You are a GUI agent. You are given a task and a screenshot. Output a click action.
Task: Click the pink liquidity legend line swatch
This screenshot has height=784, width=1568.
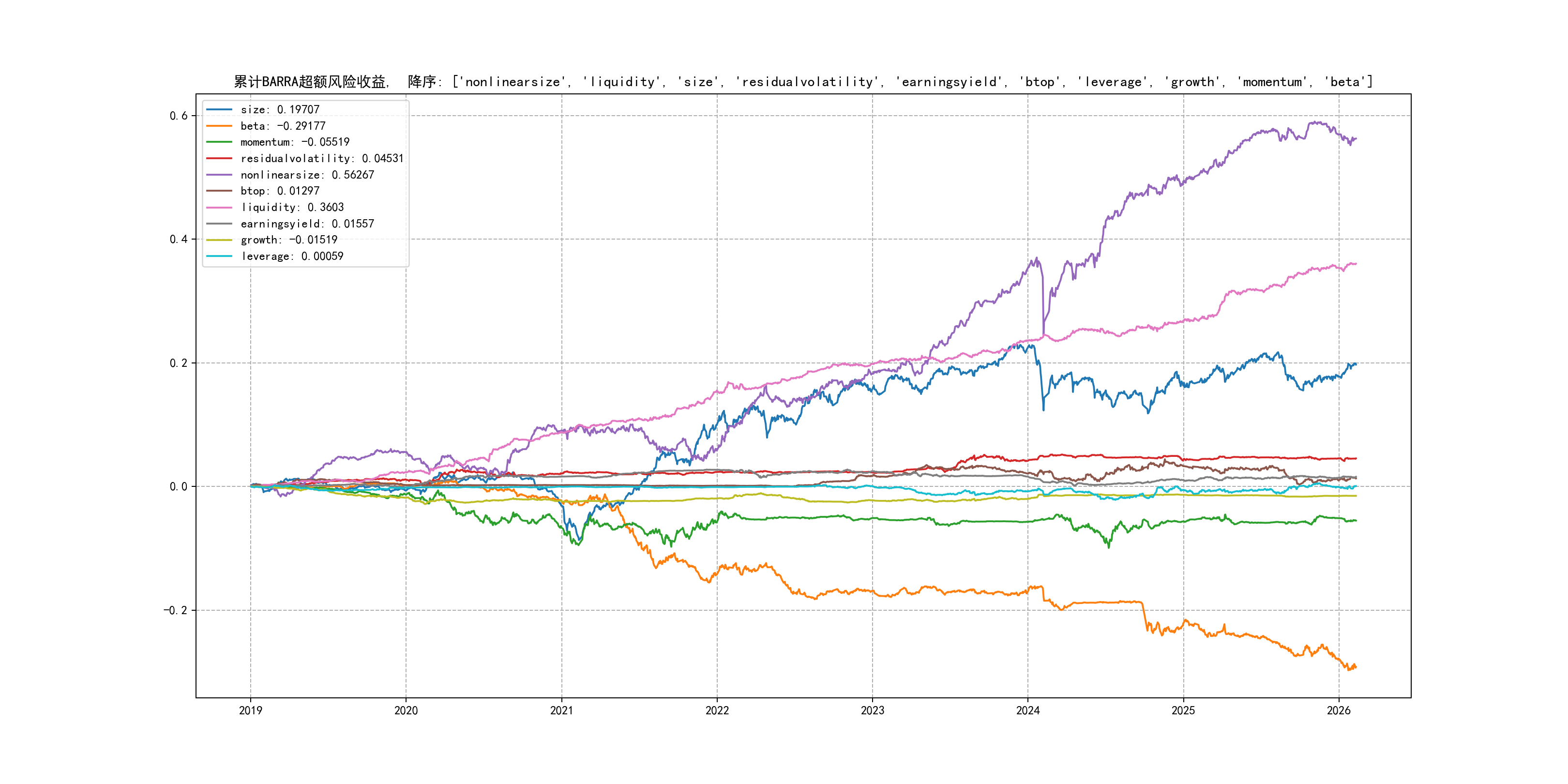pos(219,208)
